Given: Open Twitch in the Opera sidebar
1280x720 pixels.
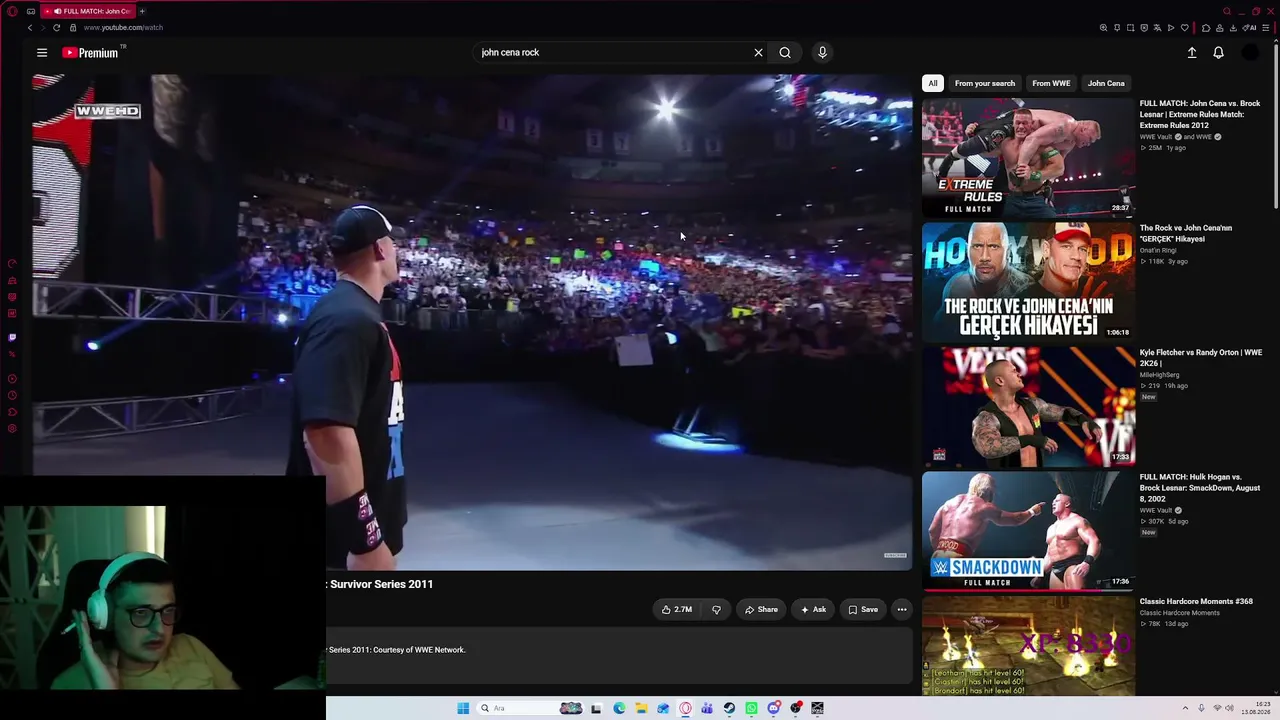Looking at the screenshot, I should pos(12,337).
